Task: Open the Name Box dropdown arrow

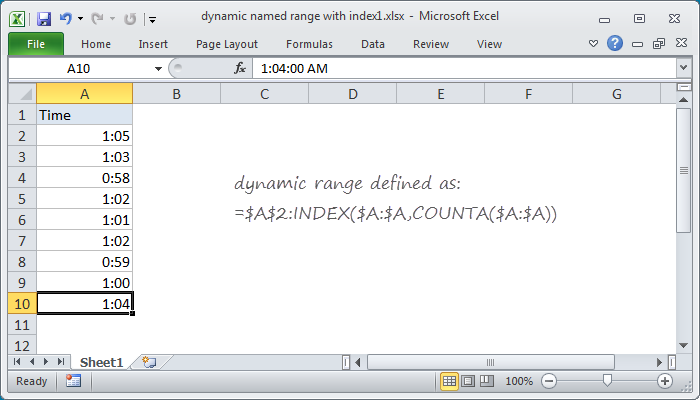Action: tap(158, 68)
